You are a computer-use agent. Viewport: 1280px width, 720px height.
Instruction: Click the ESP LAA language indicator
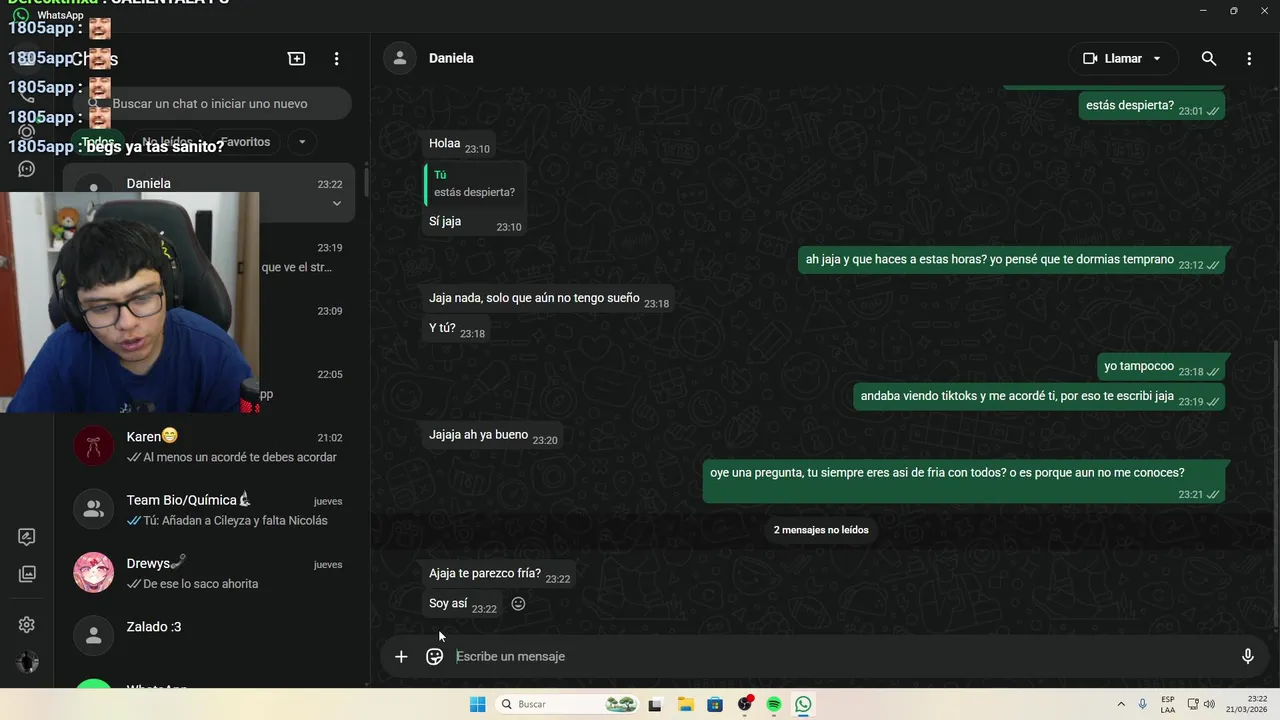[x=1168, y=705]
